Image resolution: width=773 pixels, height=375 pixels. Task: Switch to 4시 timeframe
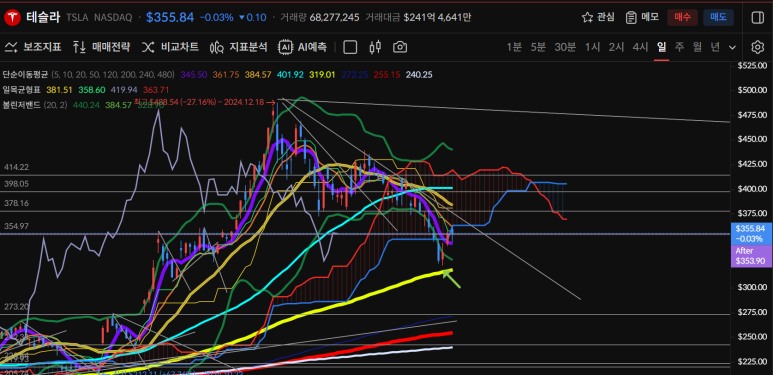(640, 47)
